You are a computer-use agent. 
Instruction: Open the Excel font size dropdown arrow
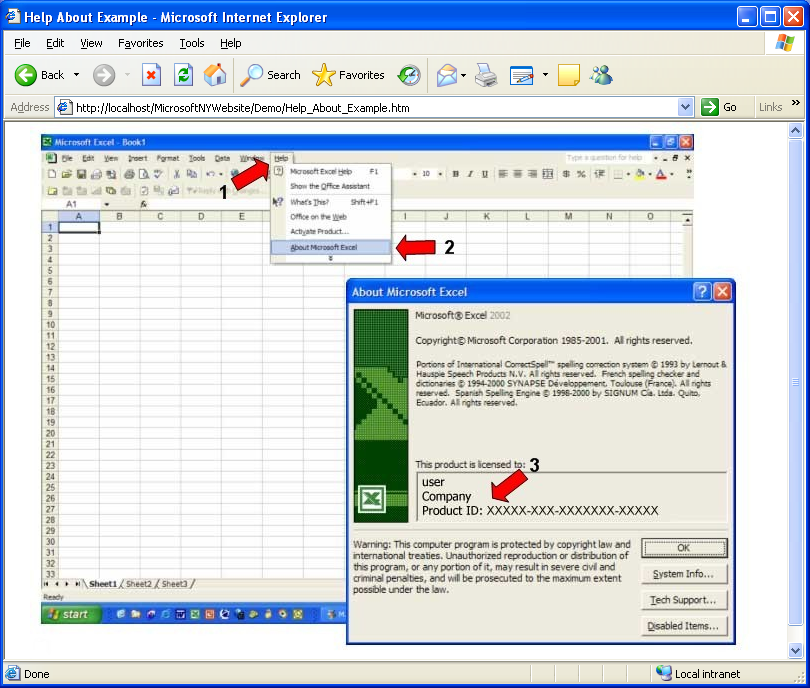440,174
